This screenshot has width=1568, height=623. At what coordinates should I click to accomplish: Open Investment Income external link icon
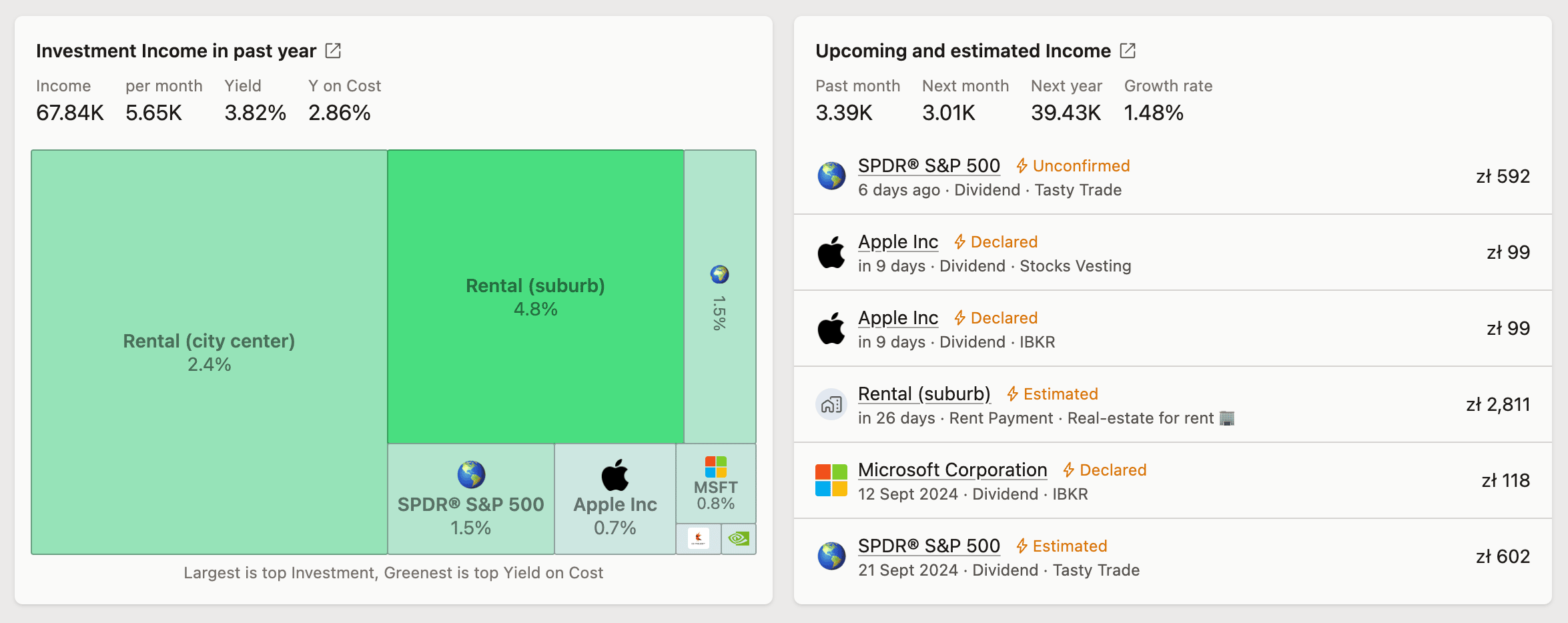(333, 51)
